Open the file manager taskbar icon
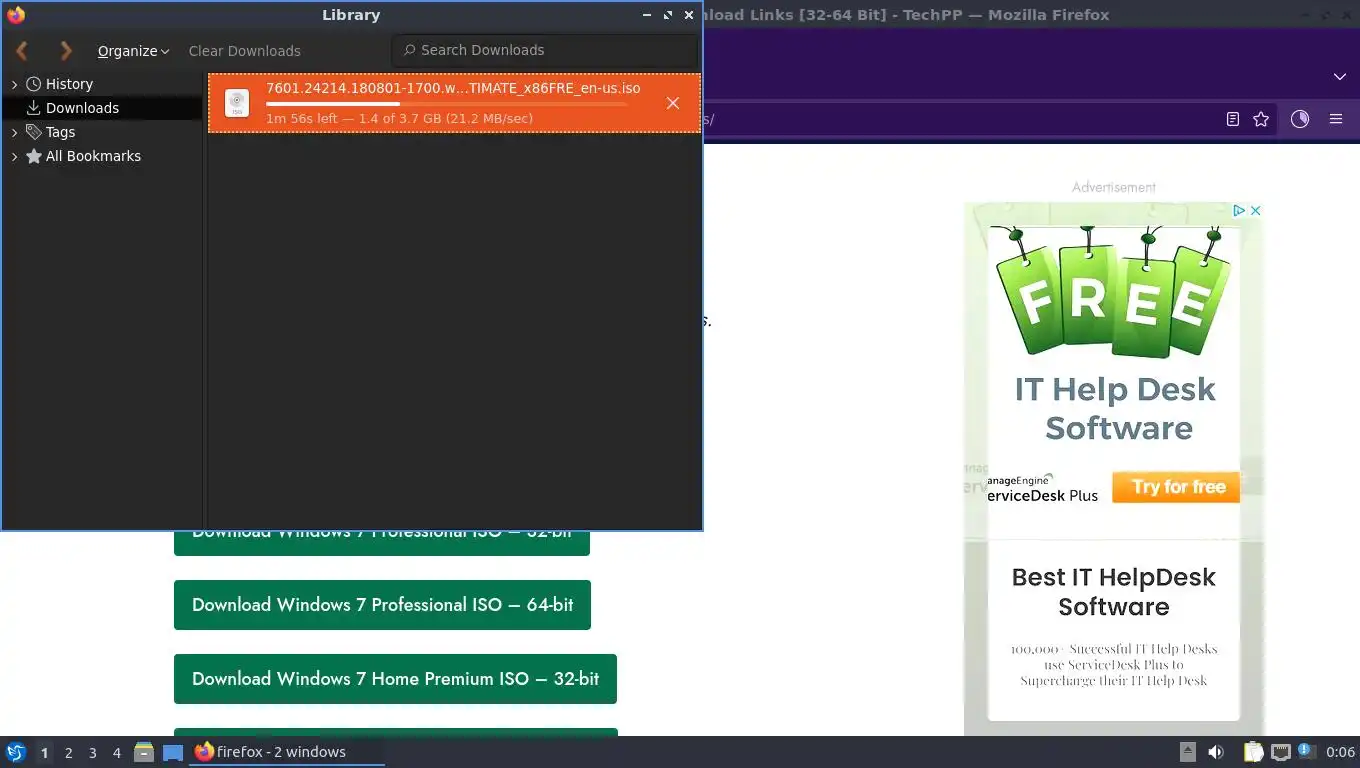 (x=144, y=752)
